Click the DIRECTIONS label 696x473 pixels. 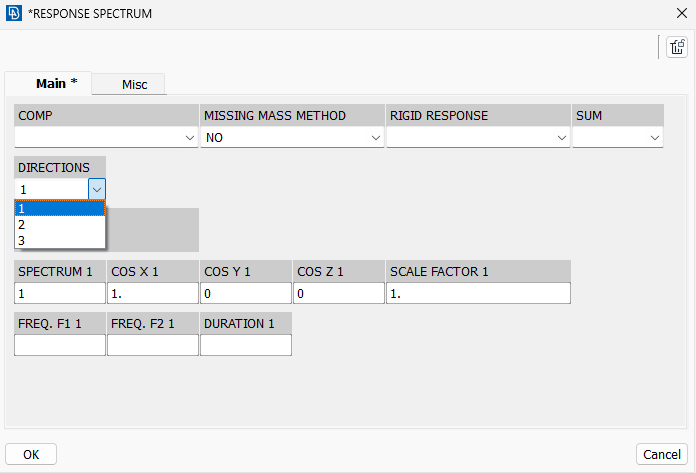[54, 168]
